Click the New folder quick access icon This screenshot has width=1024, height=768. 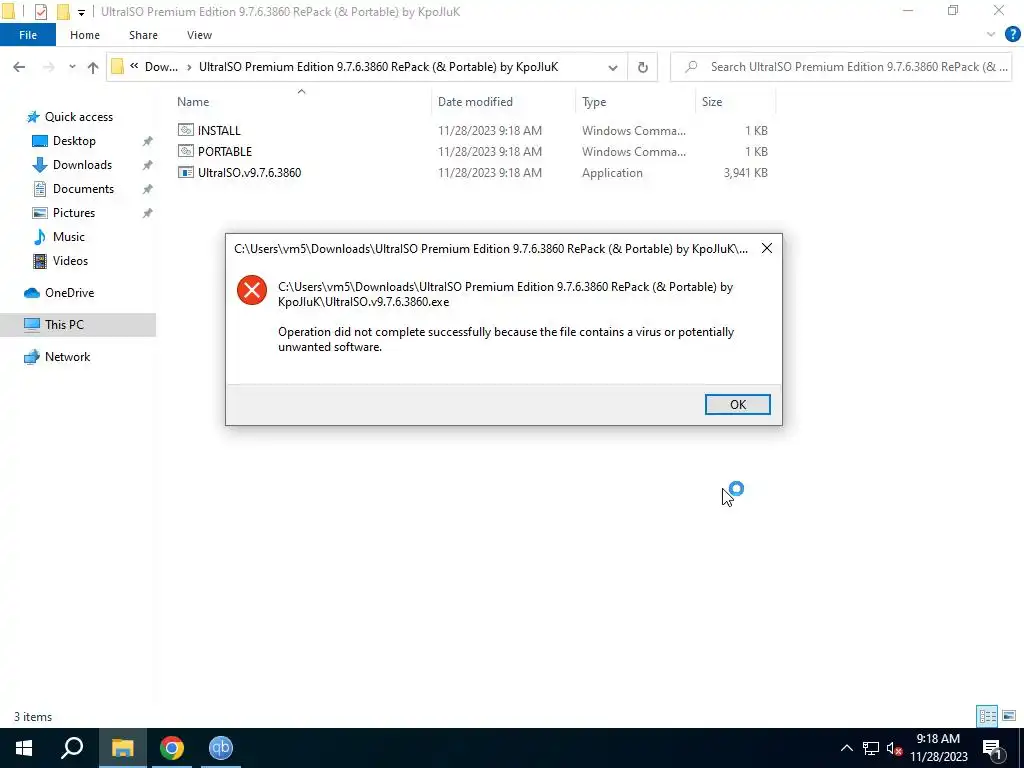[63, 12]
